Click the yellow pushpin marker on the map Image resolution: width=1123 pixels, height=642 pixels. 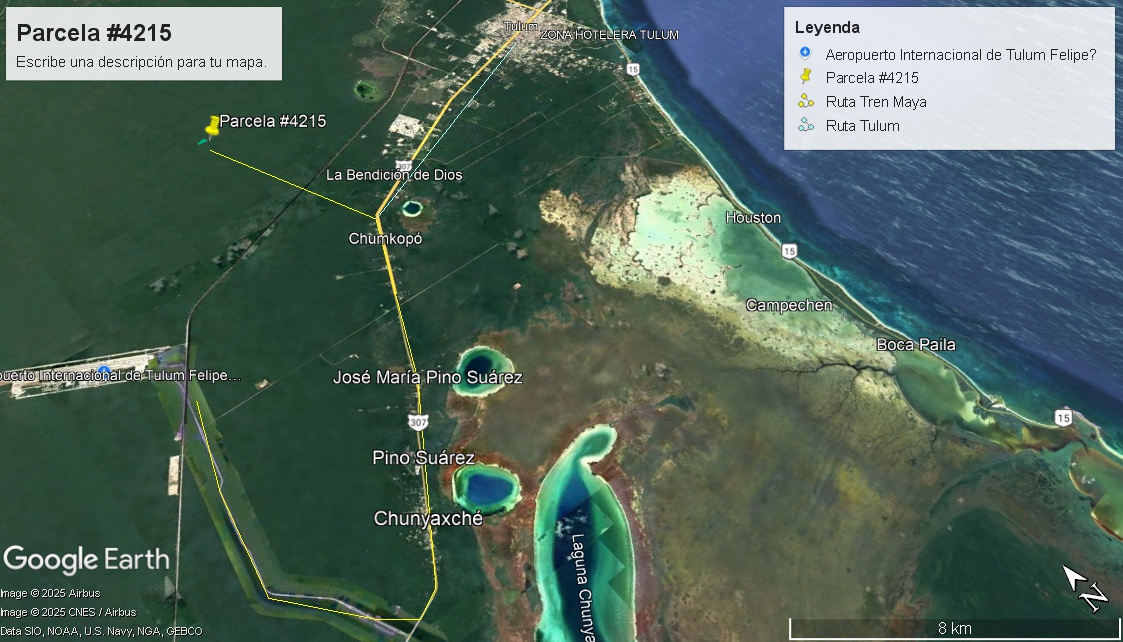212,125
